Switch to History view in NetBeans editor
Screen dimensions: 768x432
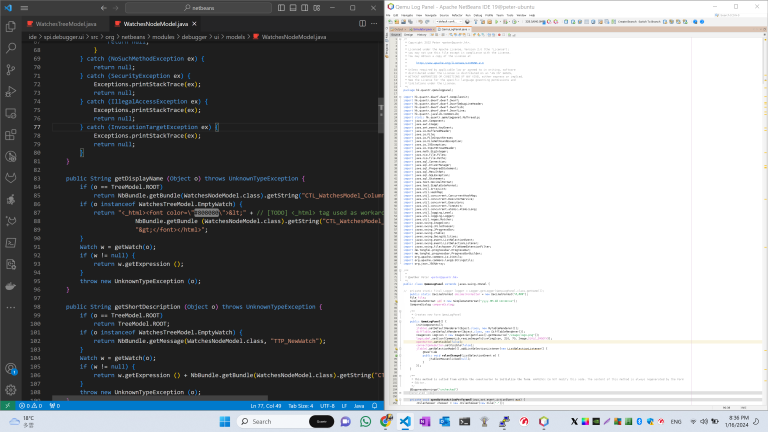point(421,35)
